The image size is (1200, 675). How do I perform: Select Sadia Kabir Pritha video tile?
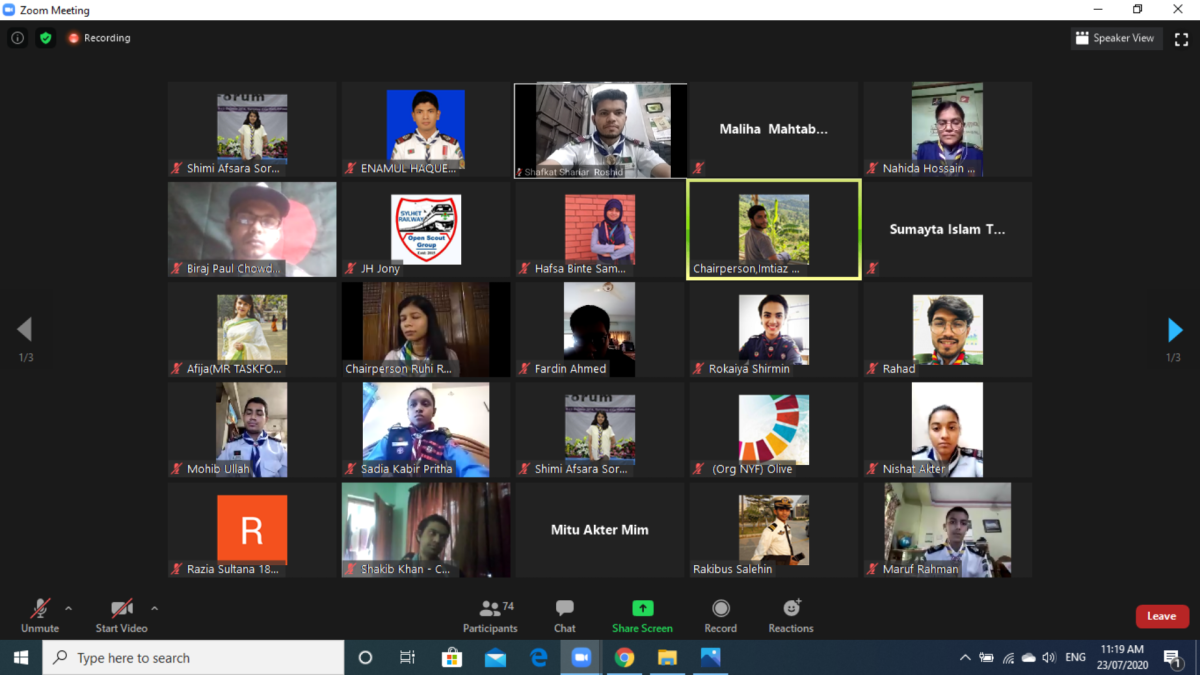coord(426,430)
